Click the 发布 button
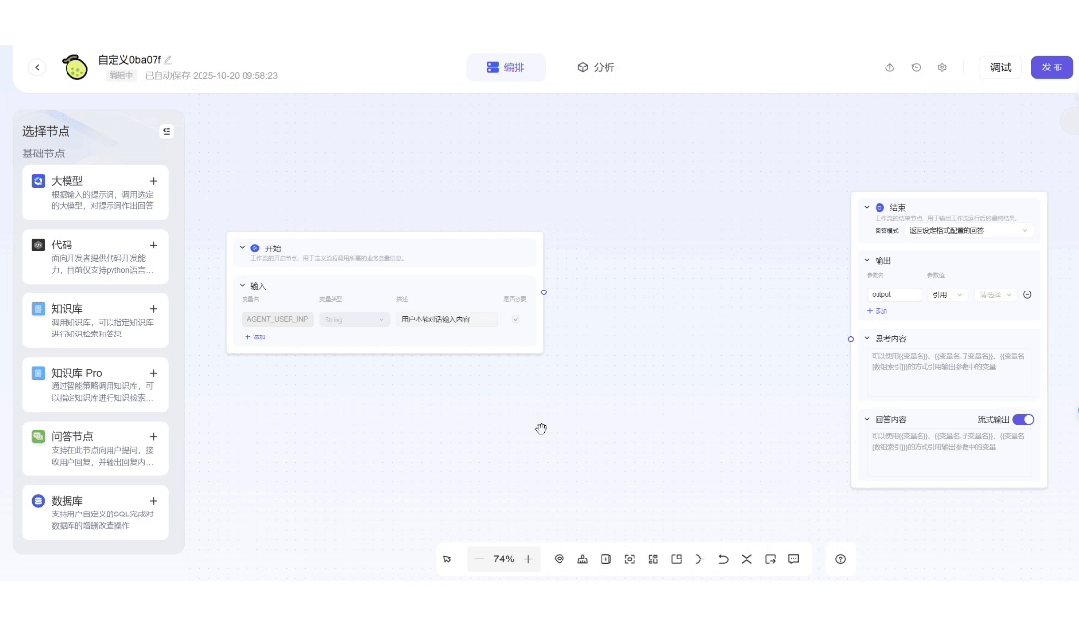The width and height of the screenshot is (1079, 626). pos(1051,67)
